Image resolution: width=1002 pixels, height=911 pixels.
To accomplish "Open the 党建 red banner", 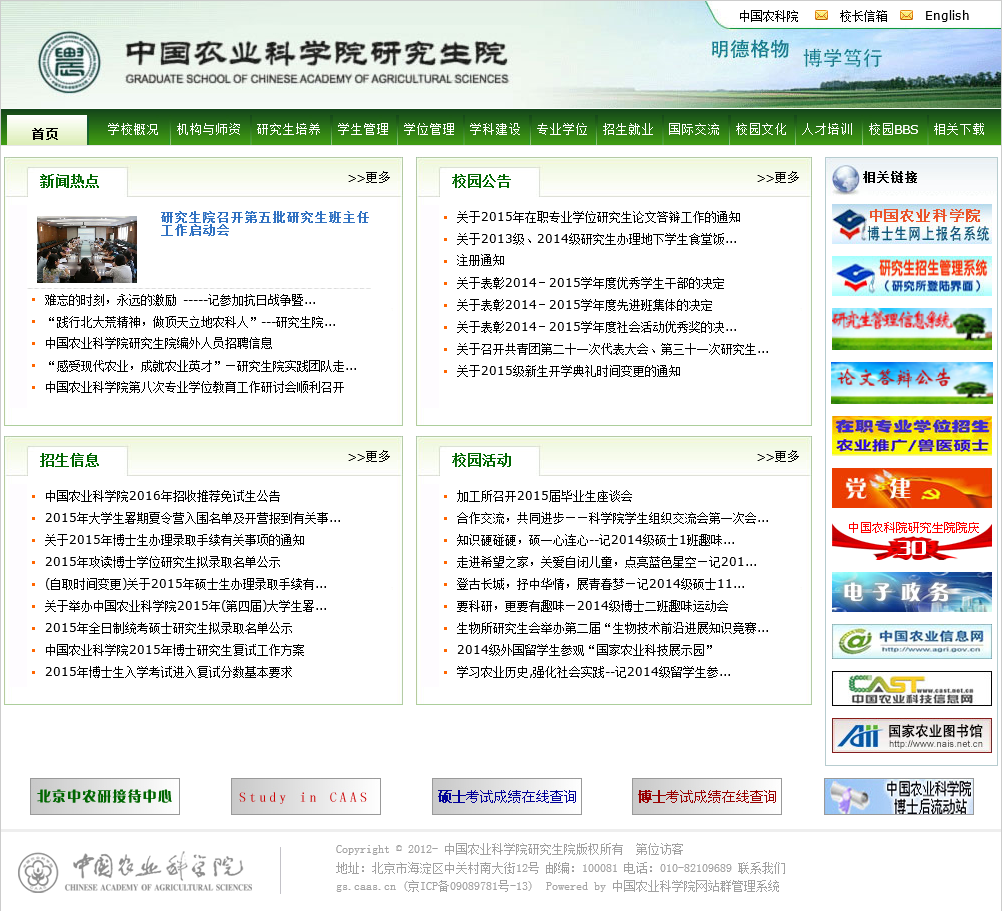I will tap(911, 488).
